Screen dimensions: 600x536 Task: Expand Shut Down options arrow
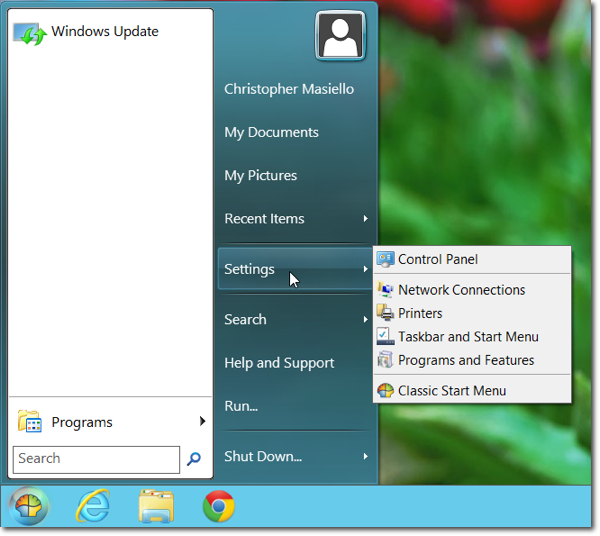(x=366, y=456)
